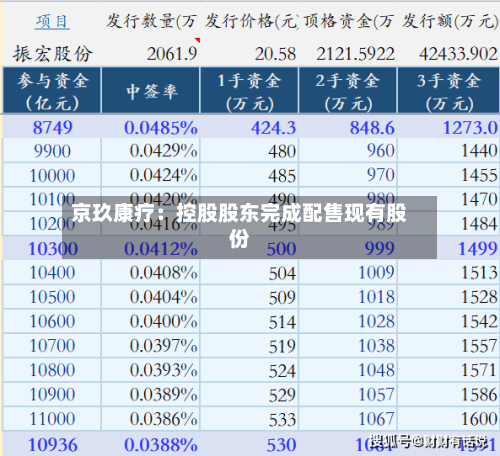The image size is (500, 456).
Task: Select the 0.0393% cell
Action: pos(151,370)
